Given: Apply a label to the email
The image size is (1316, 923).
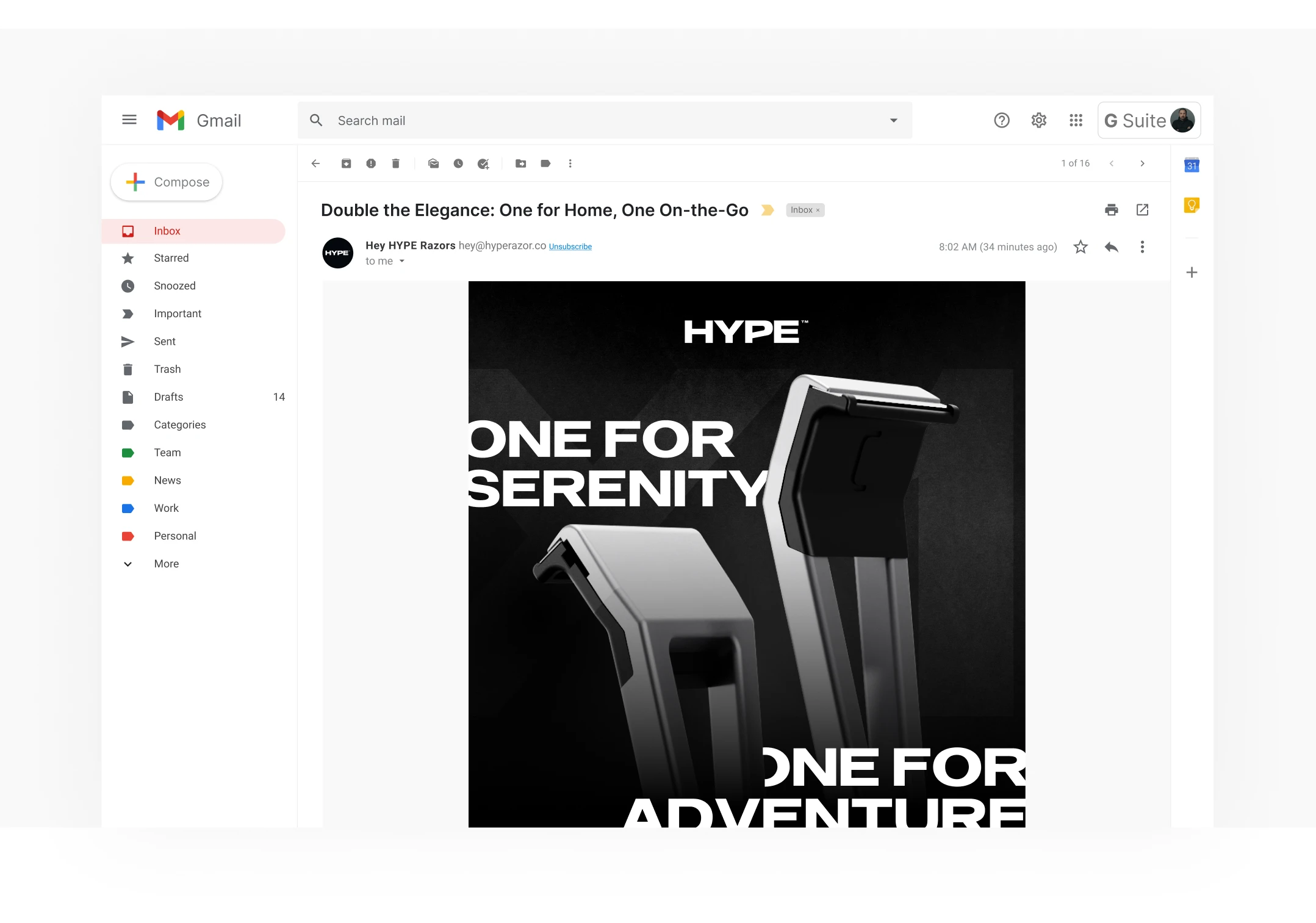Looking at the screenshot, I should tap(545, 163).
